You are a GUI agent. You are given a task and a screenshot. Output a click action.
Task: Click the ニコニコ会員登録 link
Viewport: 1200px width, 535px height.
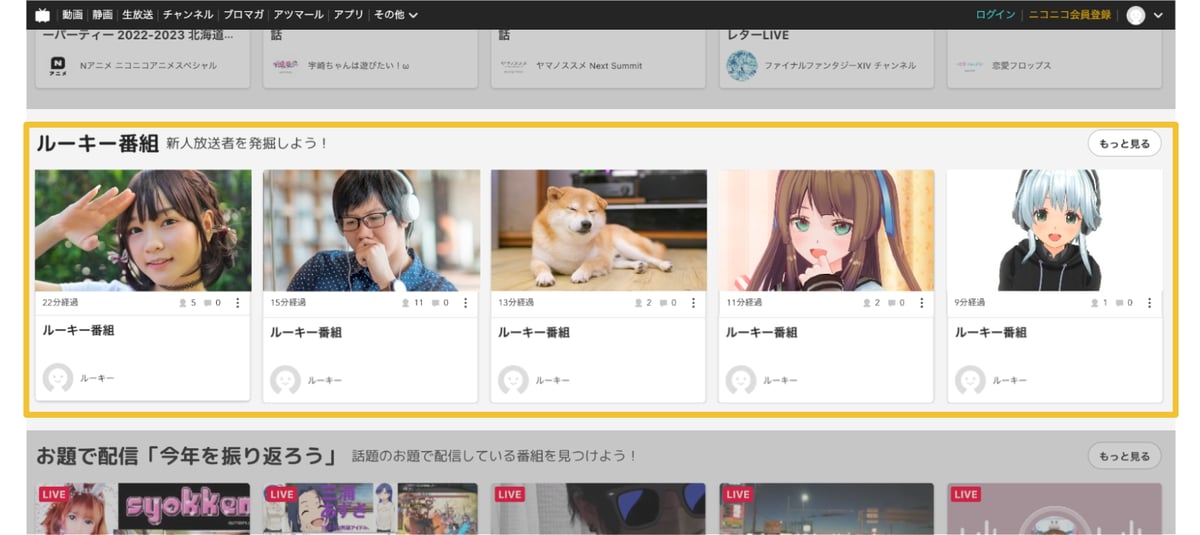click(1068, 15)
